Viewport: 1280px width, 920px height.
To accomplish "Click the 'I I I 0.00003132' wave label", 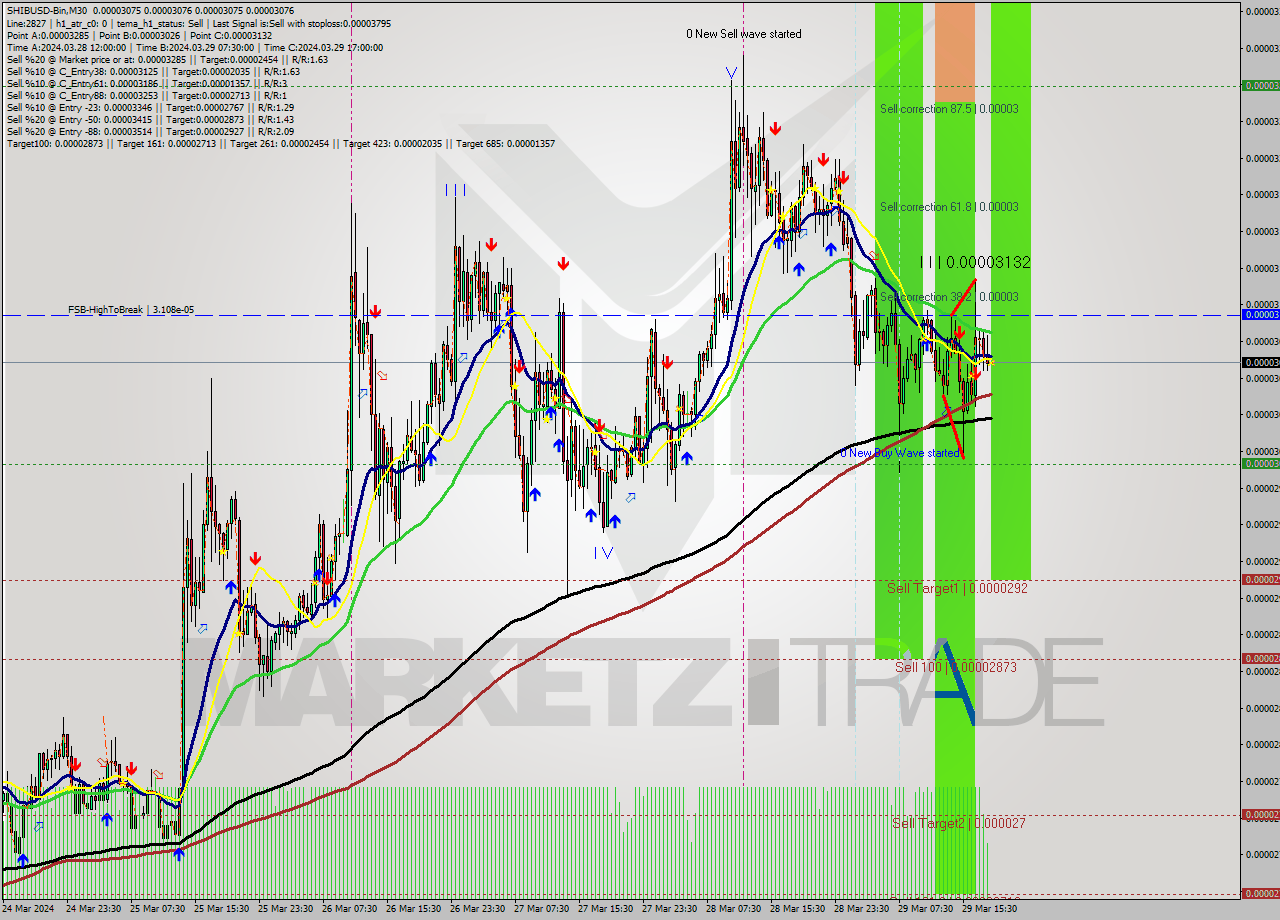I will (x=975, y=262).
